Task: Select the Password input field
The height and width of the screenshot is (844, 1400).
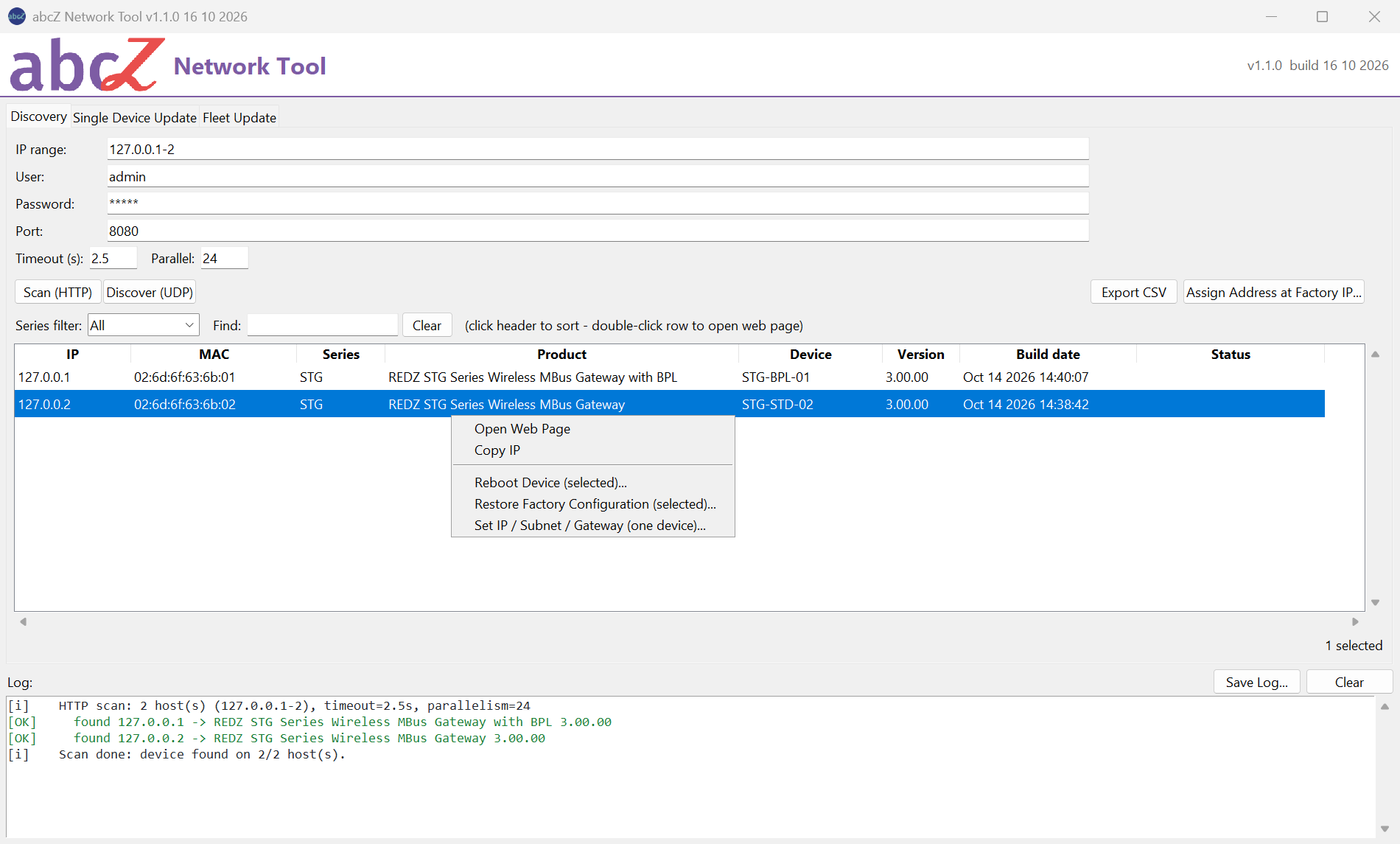Action: pos(598,203)
